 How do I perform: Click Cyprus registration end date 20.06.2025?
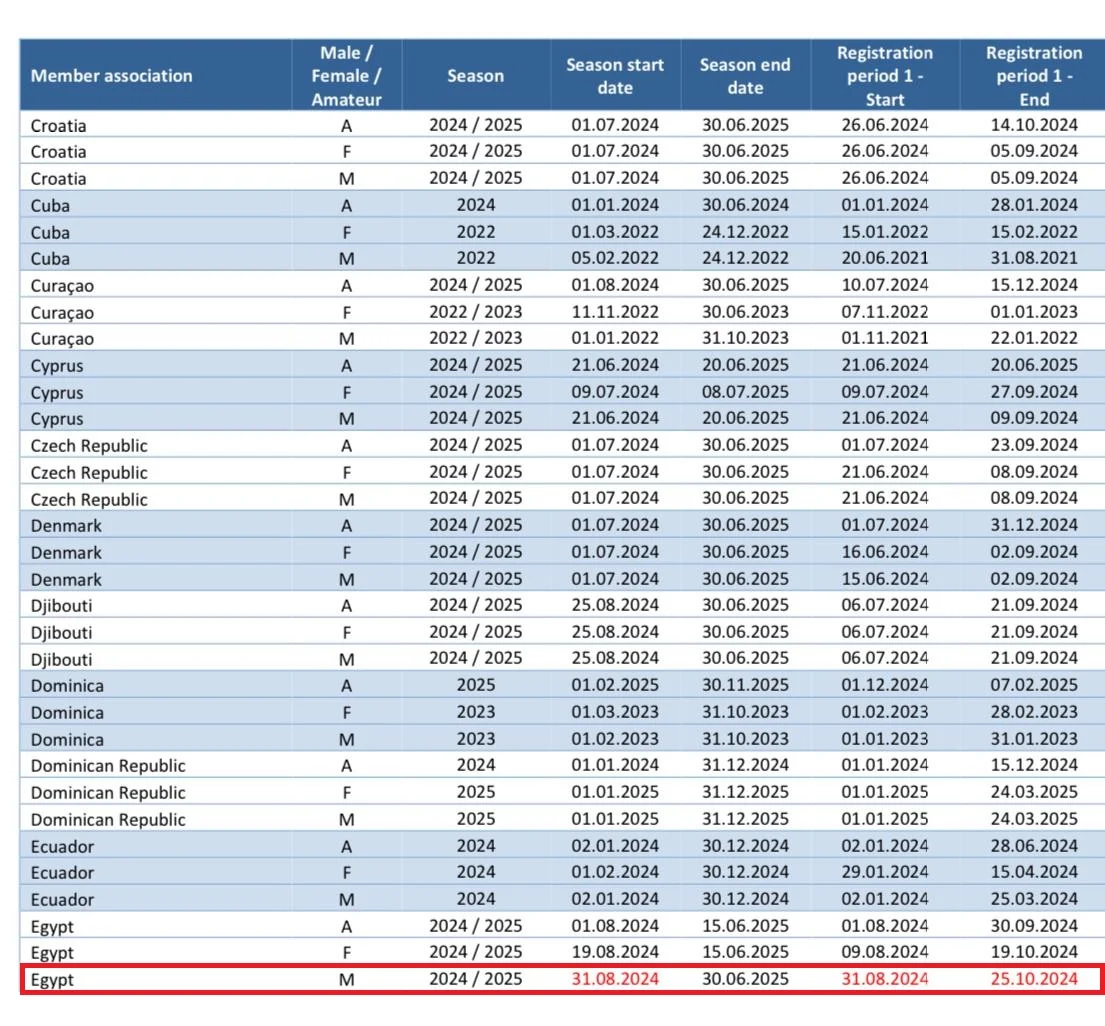point(1034,366)
